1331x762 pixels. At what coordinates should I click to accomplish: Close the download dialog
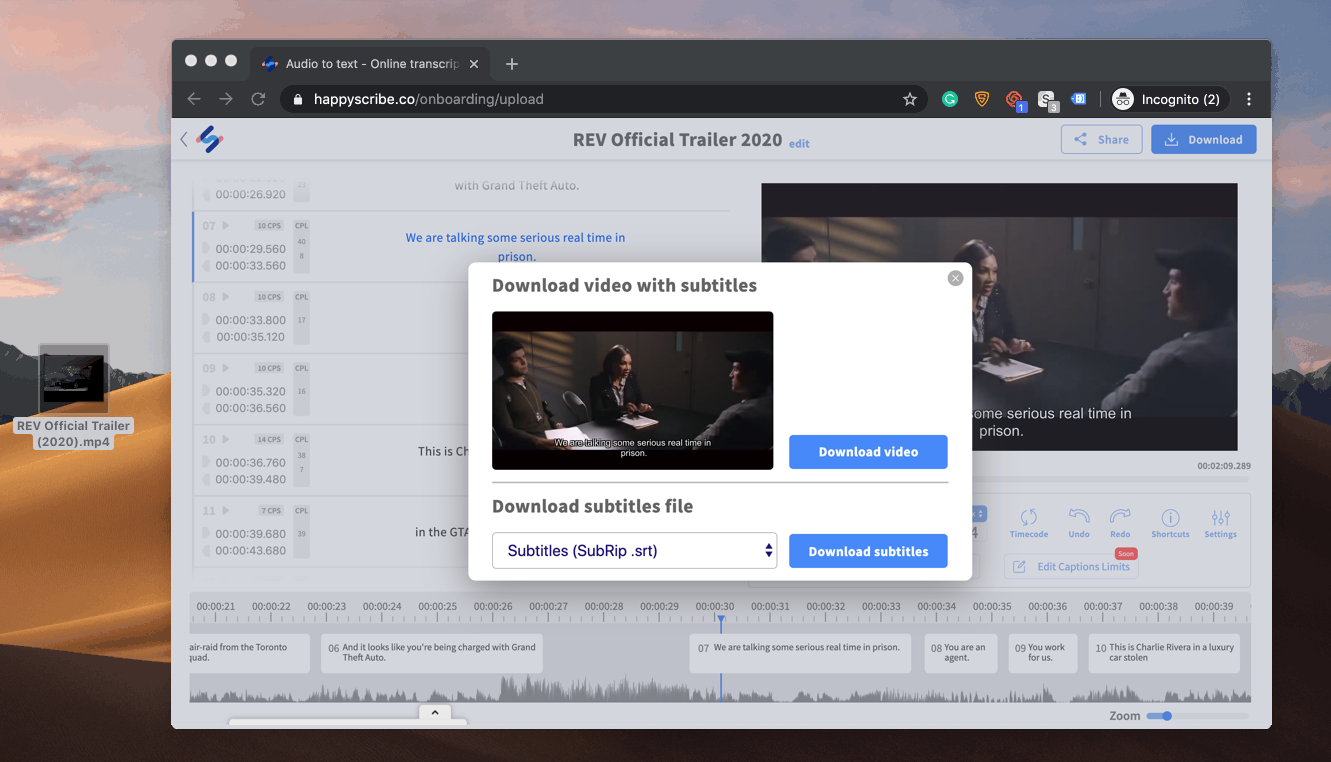coord(955,278)
